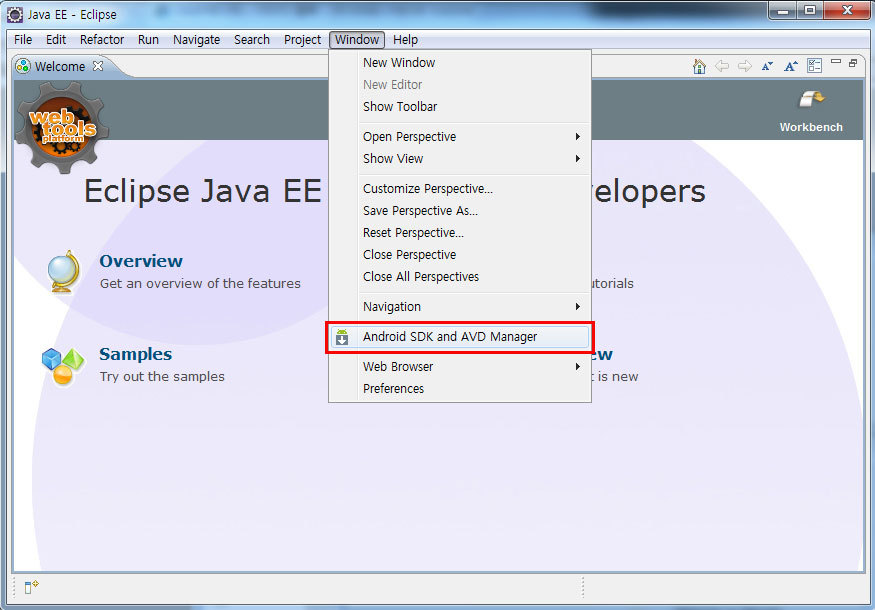Open the Help menu
875x610 pixels.
coord(405,40)
